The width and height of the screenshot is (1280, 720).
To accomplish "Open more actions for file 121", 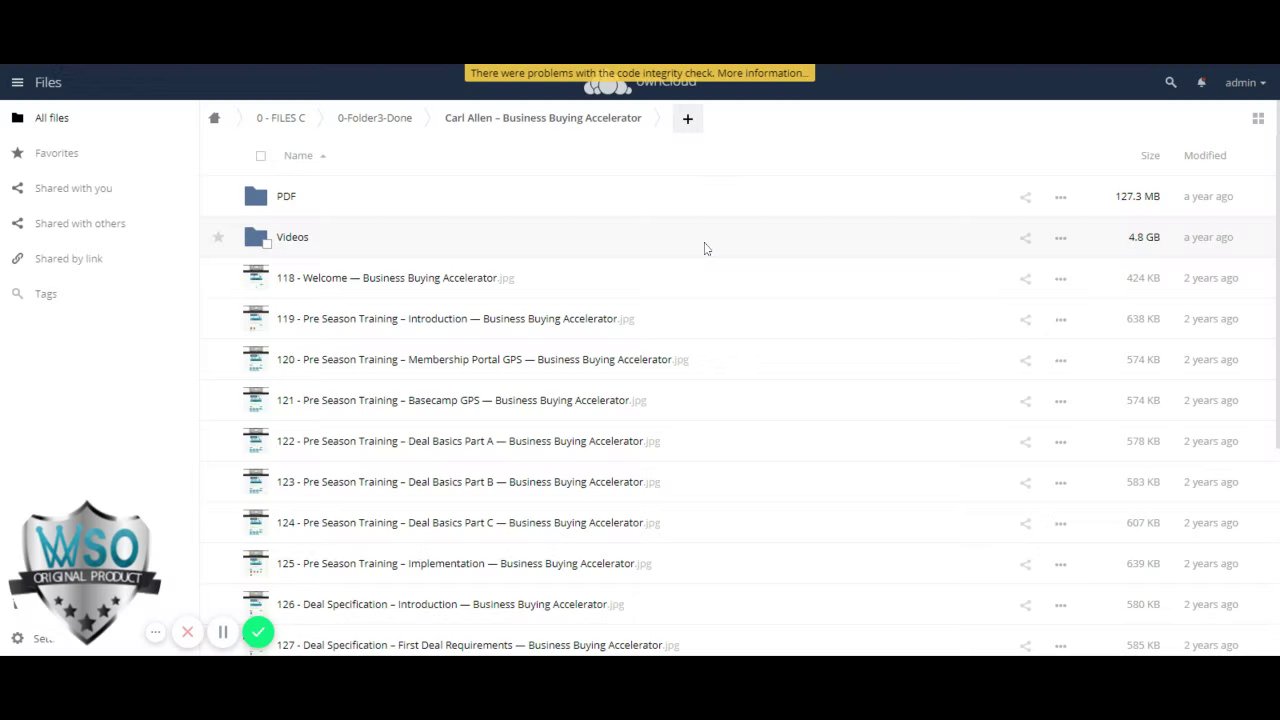I will point(1061,401).
